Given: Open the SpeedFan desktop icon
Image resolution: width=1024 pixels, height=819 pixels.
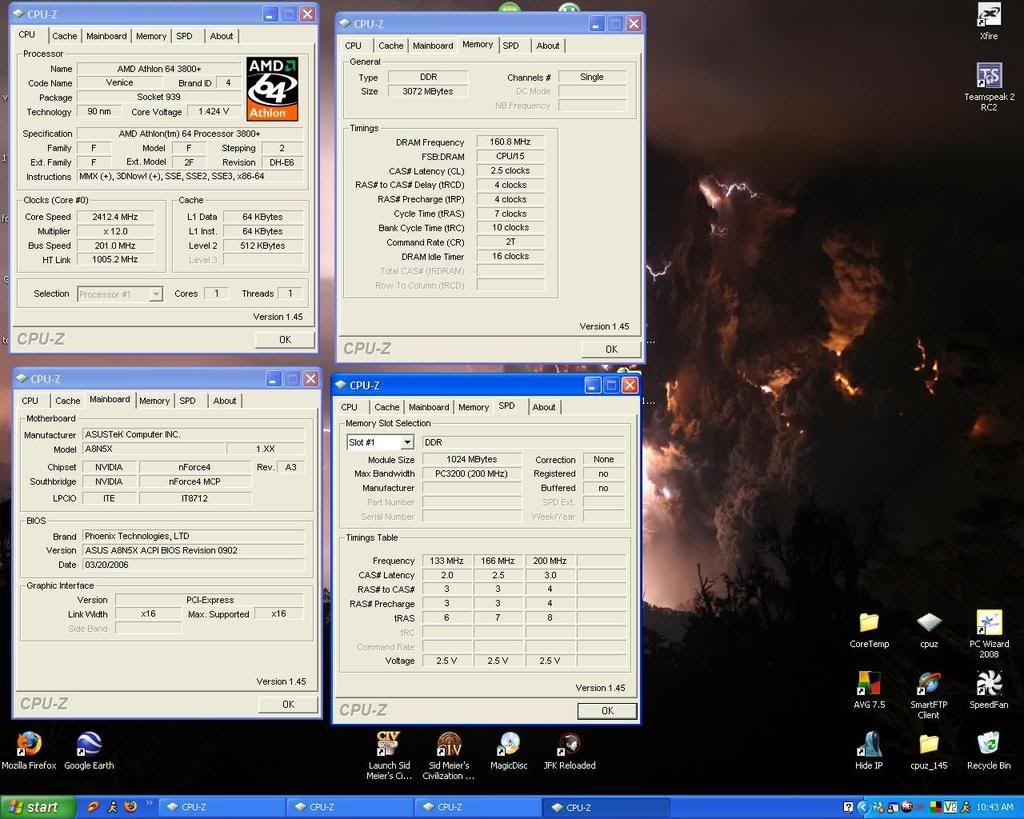Looking at the screenshot, I should pos(989,690).
